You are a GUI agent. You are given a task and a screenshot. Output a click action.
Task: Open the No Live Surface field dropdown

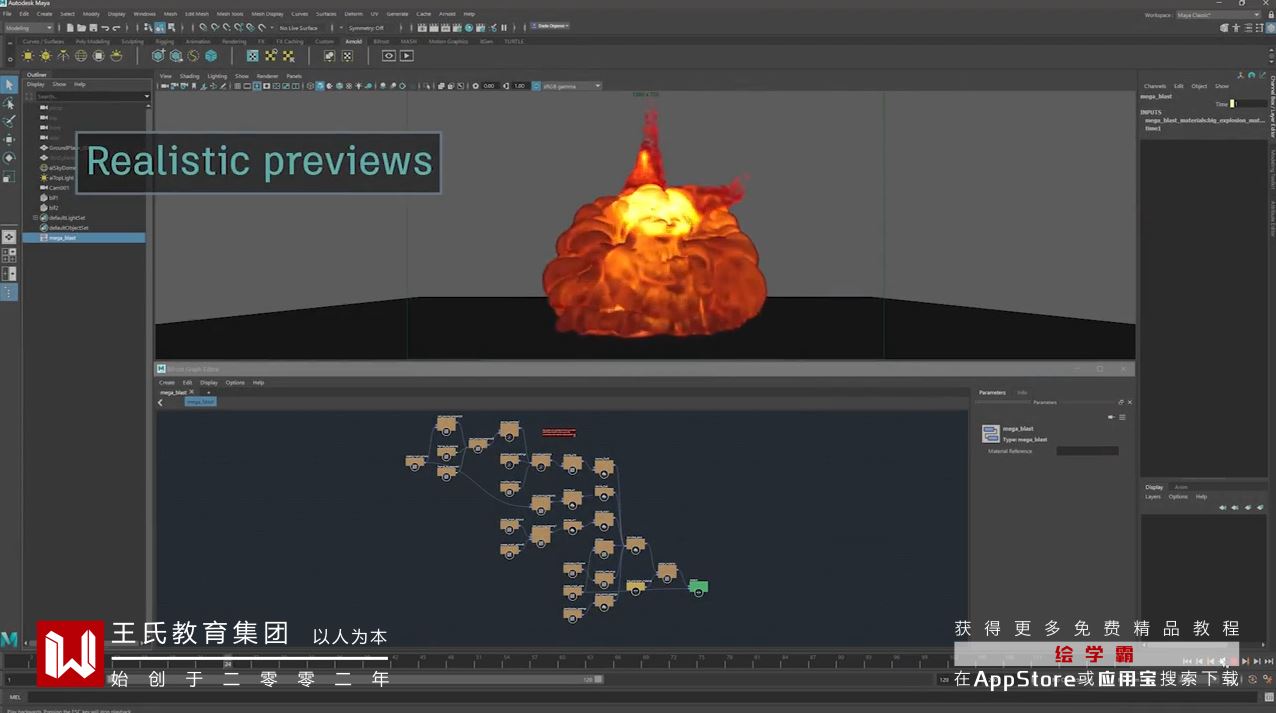coord(299,28)
